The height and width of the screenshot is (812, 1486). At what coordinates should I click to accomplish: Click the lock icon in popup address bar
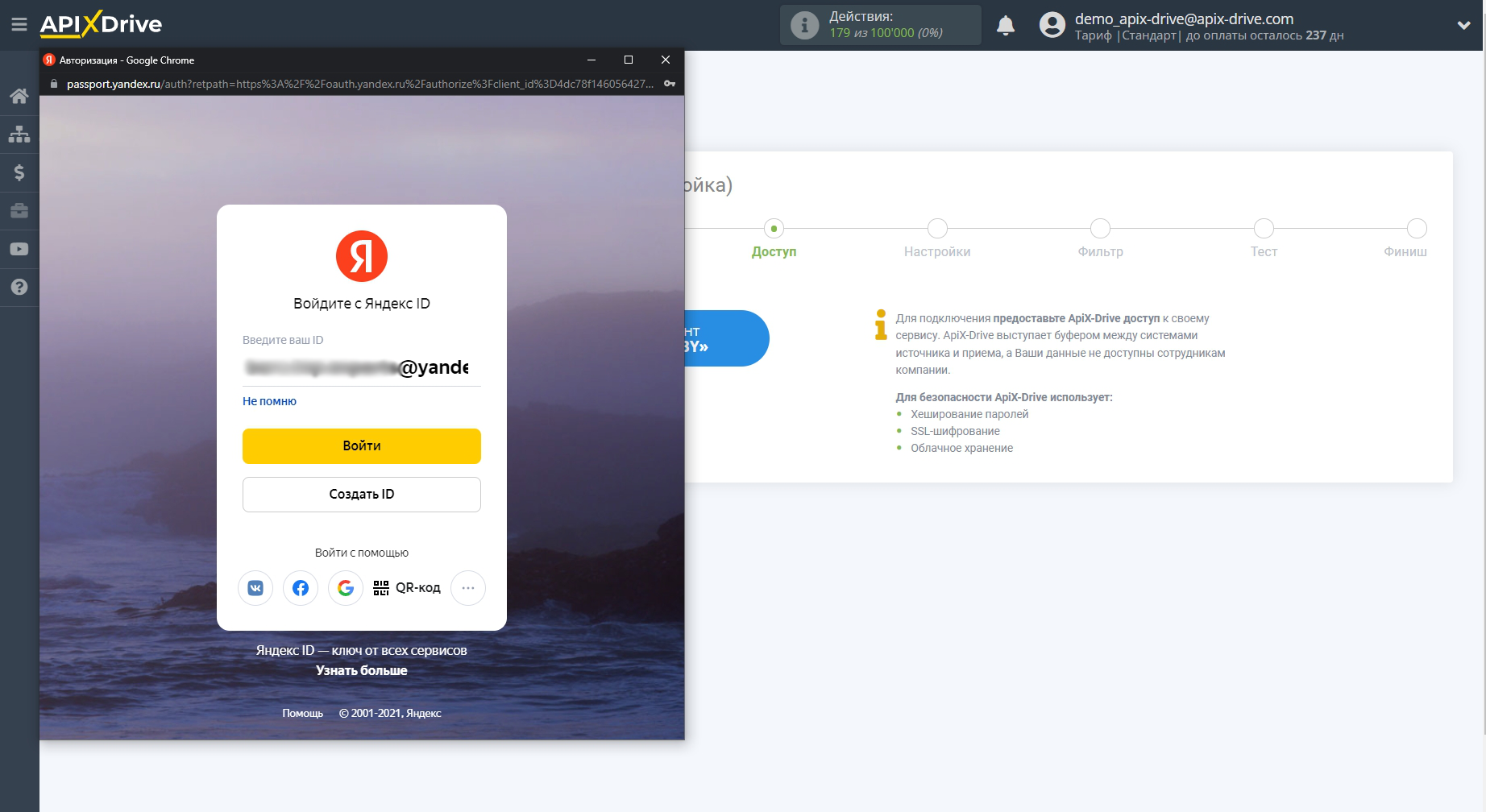tap(54, 84)
